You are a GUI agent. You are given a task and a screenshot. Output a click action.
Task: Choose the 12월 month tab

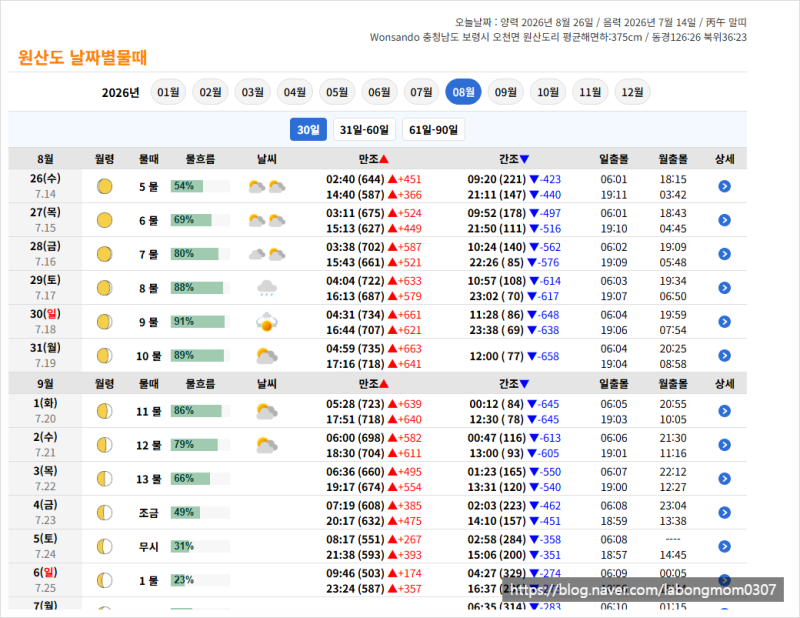click(633, 92)
